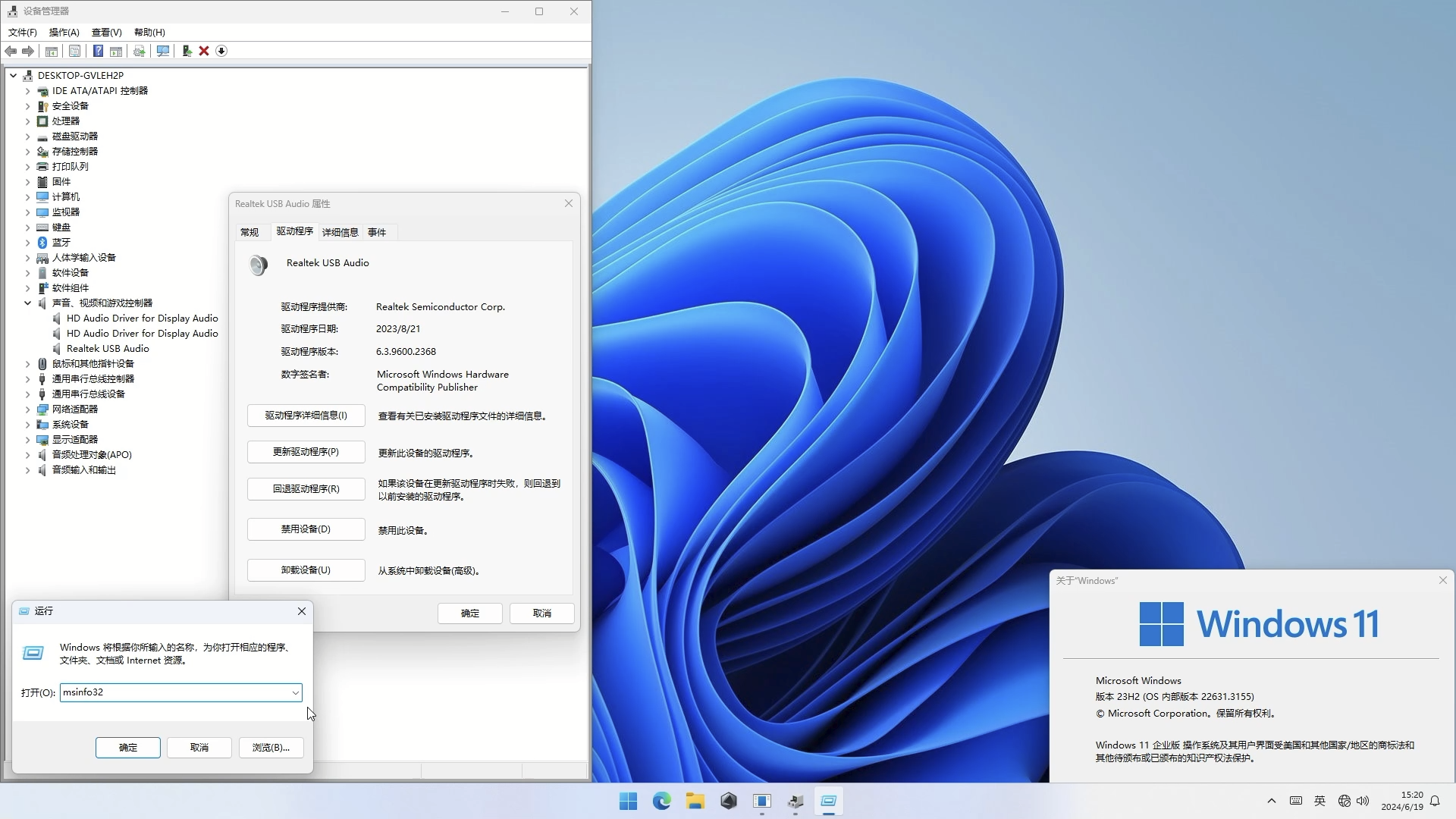This screenshot has height=819, width=1456.
Task: Collapse the 声音、视频和游戏控制器 category
Action: coord(28,303)
